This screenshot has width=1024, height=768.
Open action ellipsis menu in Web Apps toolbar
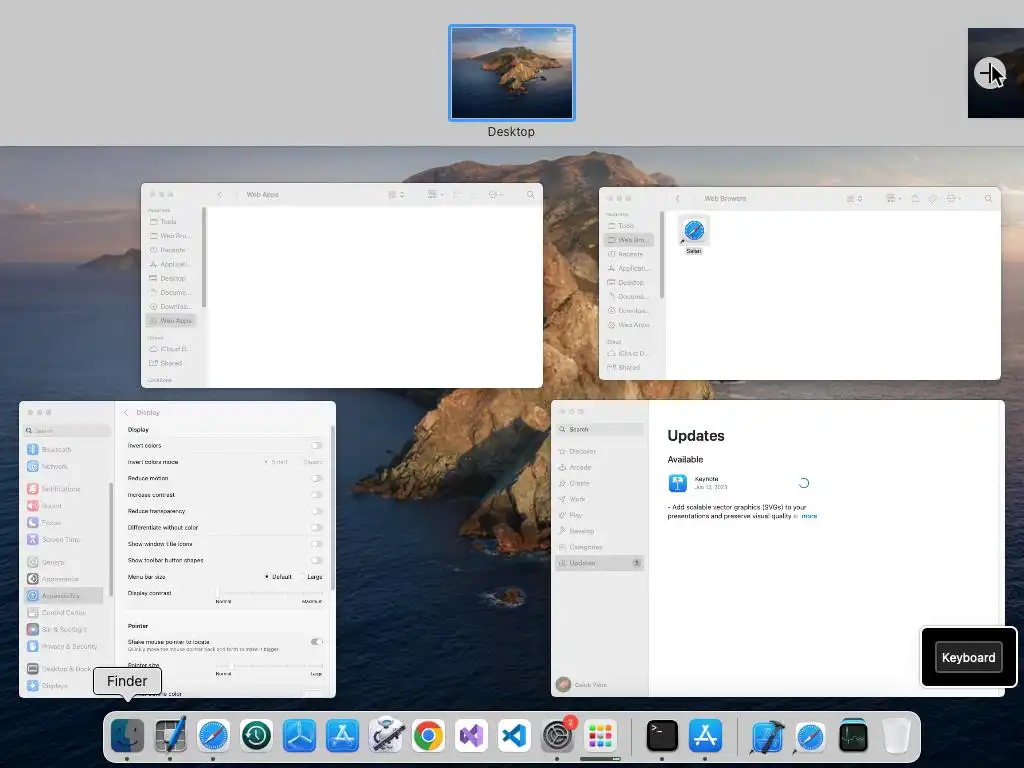[496, 195]
